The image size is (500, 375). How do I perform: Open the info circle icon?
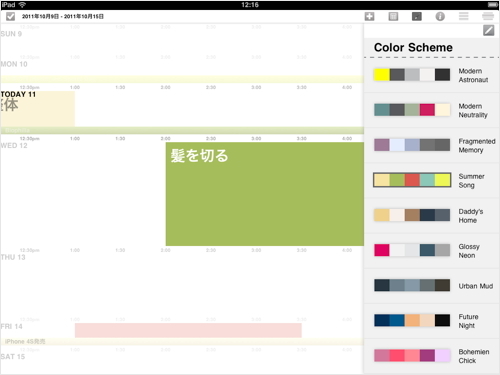tap(440, 16)
